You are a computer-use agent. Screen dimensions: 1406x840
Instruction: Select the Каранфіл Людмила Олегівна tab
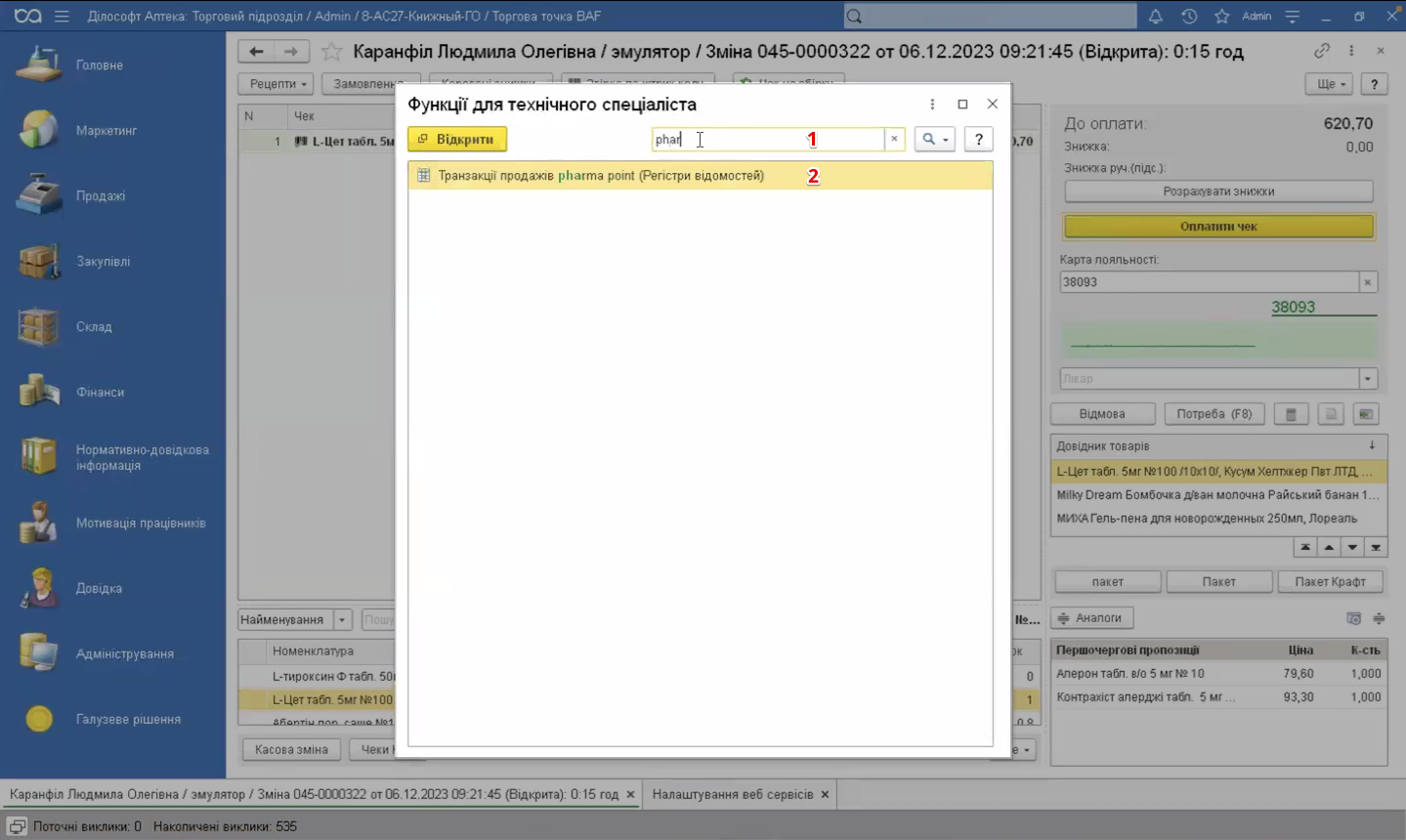point(313,795)
